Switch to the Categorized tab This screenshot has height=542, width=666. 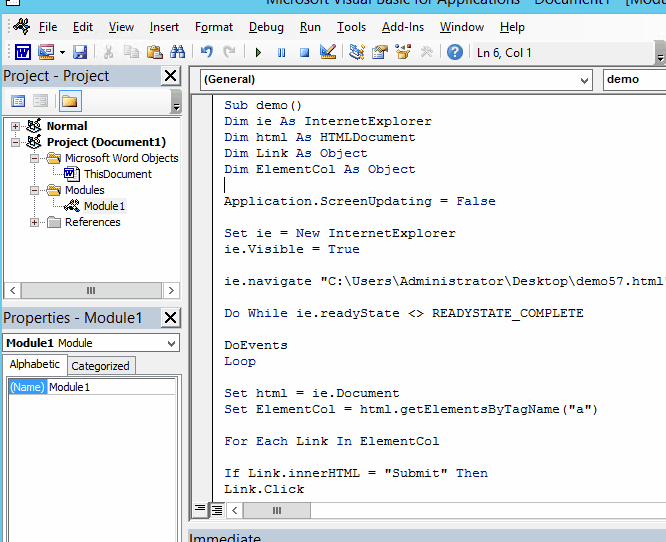[x=100, y=366]
